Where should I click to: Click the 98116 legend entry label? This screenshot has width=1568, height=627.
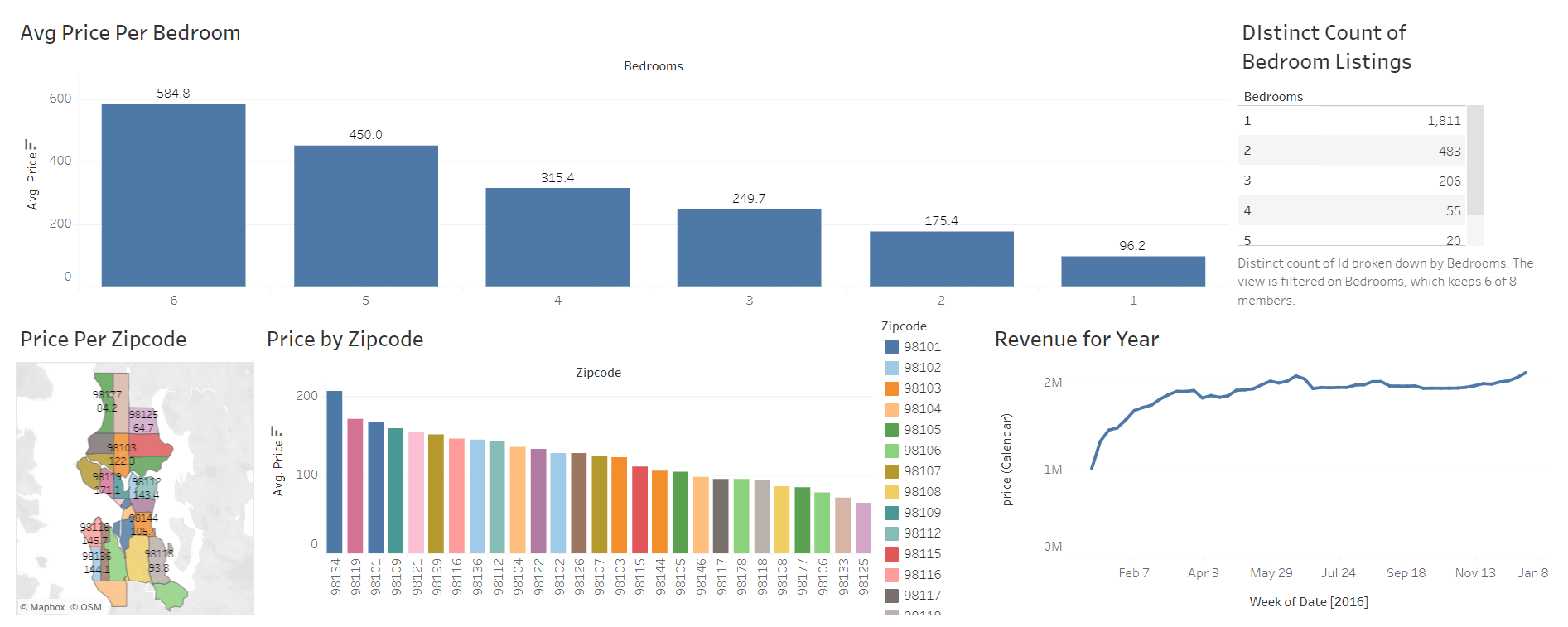click(x=922, y=575)
